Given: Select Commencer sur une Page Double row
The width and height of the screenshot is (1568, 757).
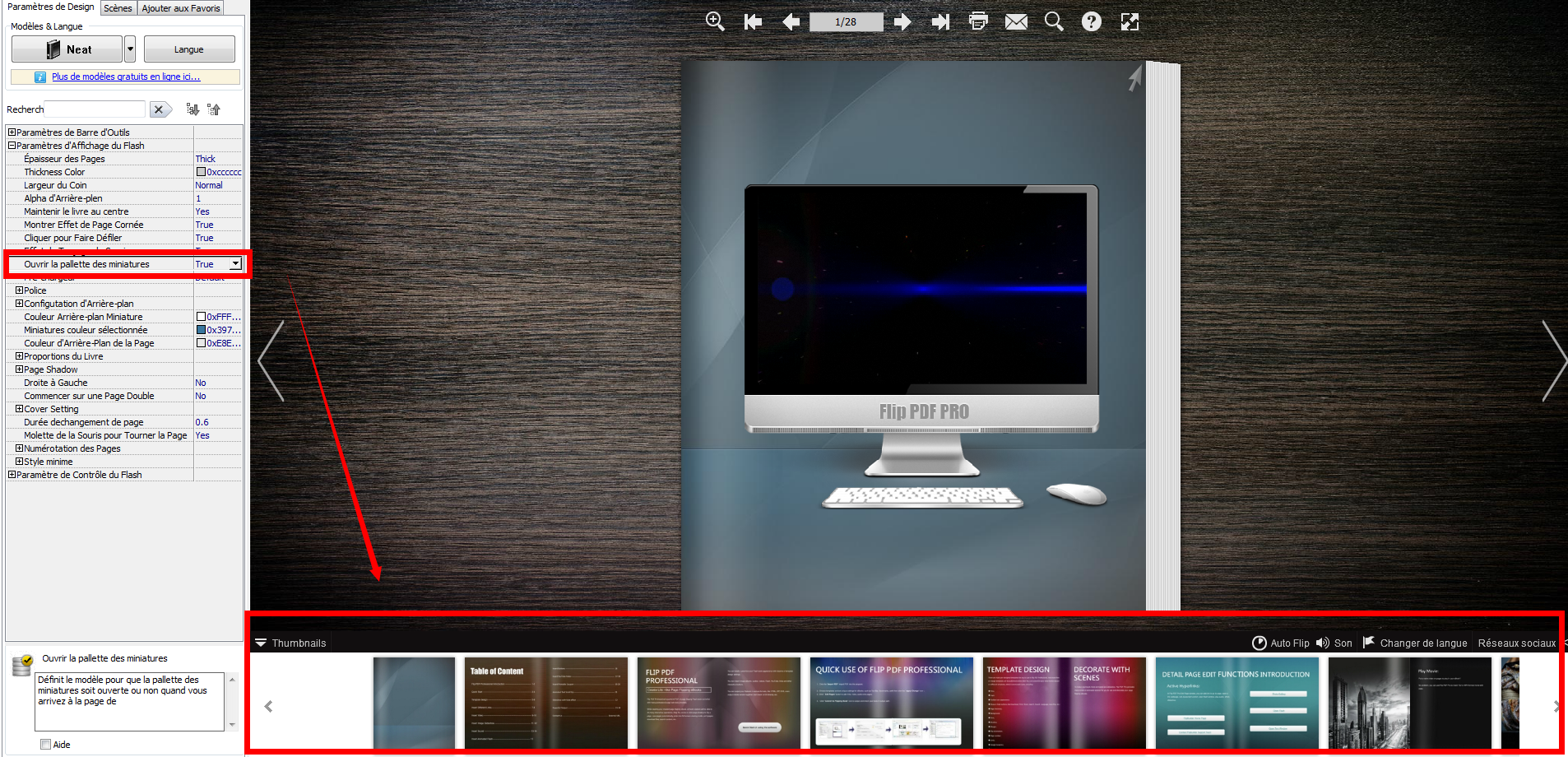Looking at the screenshot, I should point(123,396).
